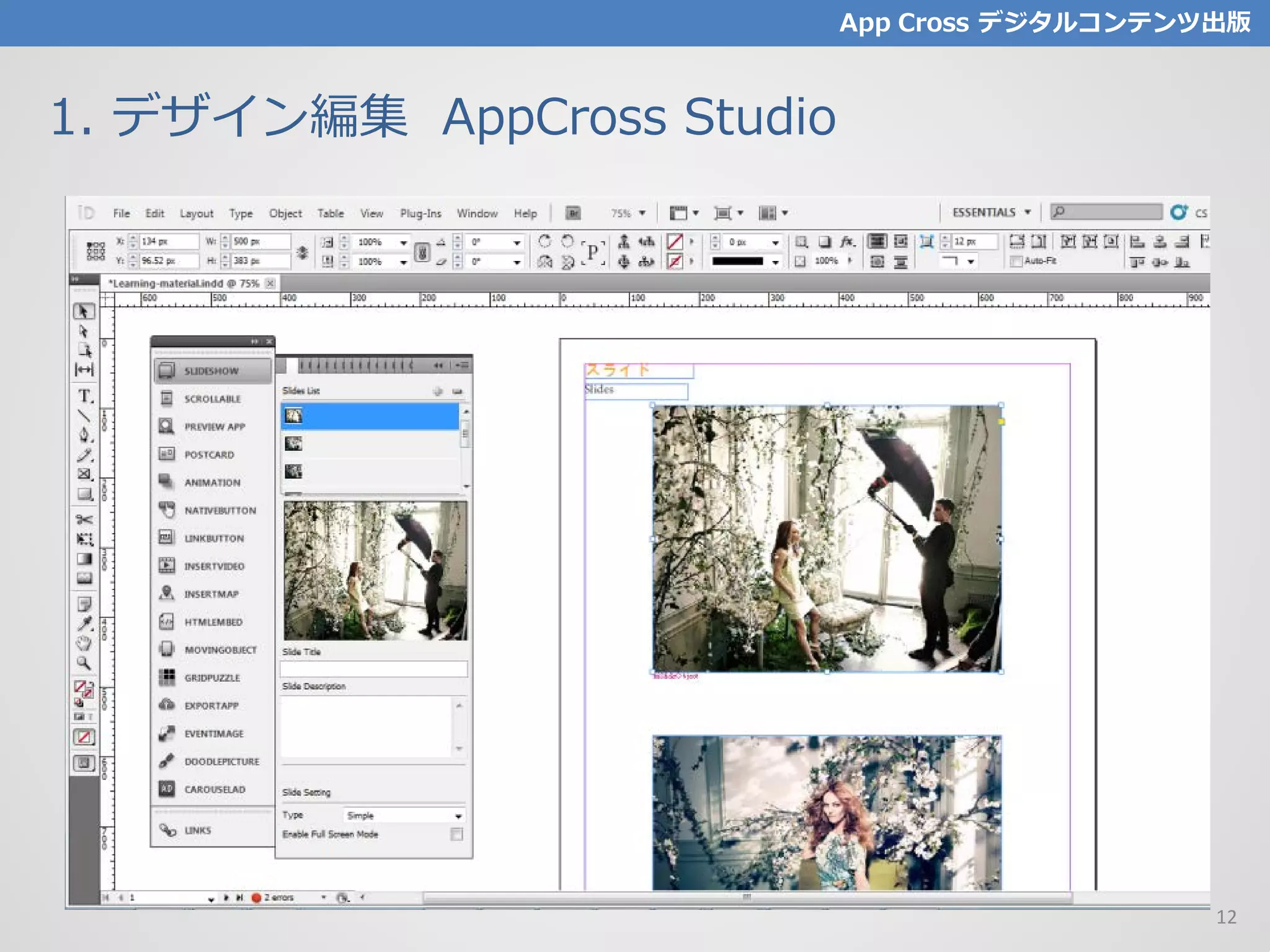Click the MOVINGOBJECT icon
The width and height of the screenshot is (1270, 952).
click(x=166, y=649)
